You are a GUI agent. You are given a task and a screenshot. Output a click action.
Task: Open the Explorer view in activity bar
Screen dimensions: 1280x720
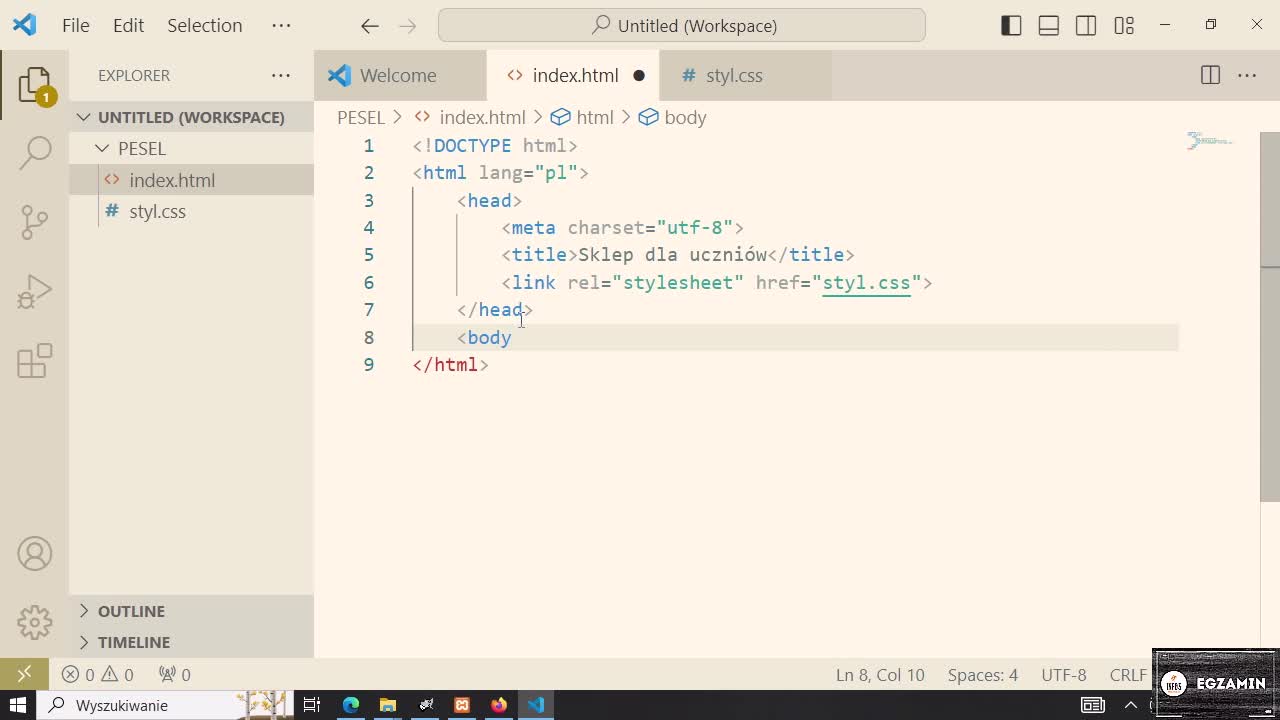click(35, 85)
